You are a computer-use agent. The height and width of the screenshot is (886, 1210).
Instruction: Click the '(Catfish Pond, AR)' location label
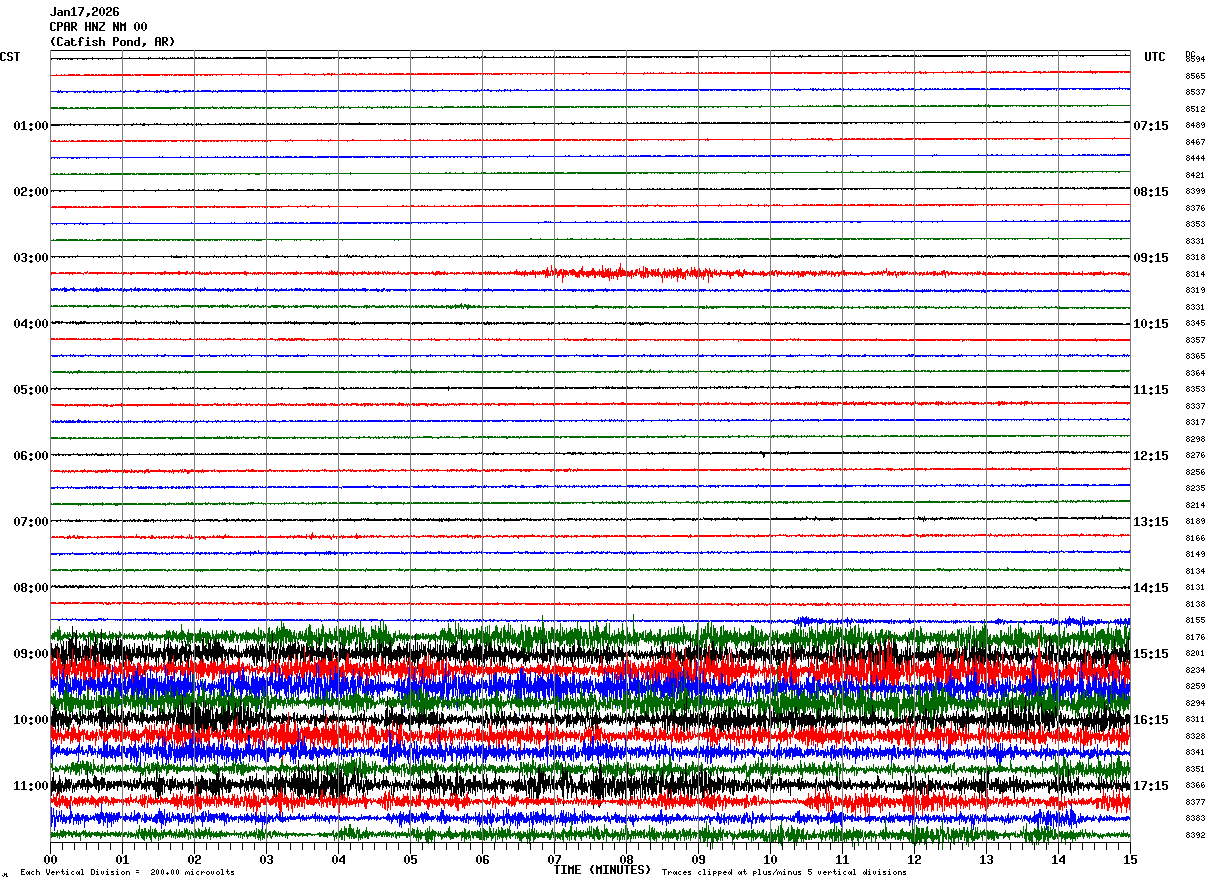pos(112,42)
